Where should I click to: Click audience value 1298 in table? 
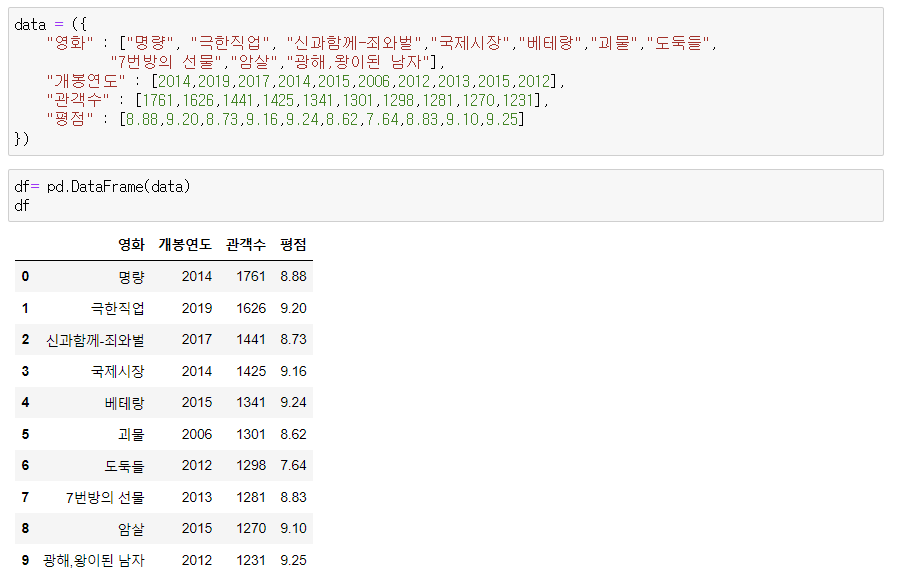pyautogui.click(x=251, y=465)
